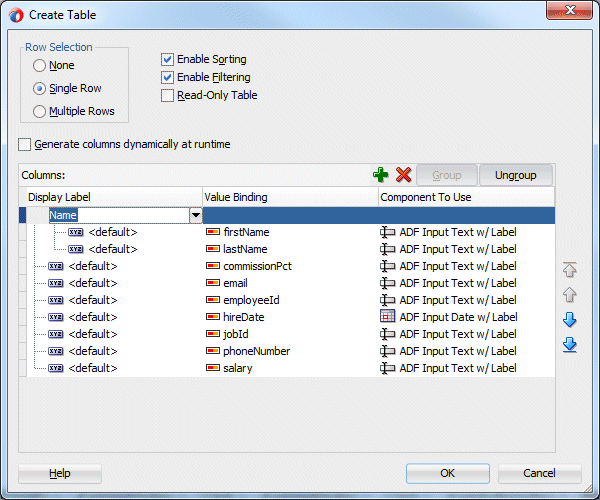Select the email value binding cell
This screenshot has height=500, width=600.
pos(290,283)
